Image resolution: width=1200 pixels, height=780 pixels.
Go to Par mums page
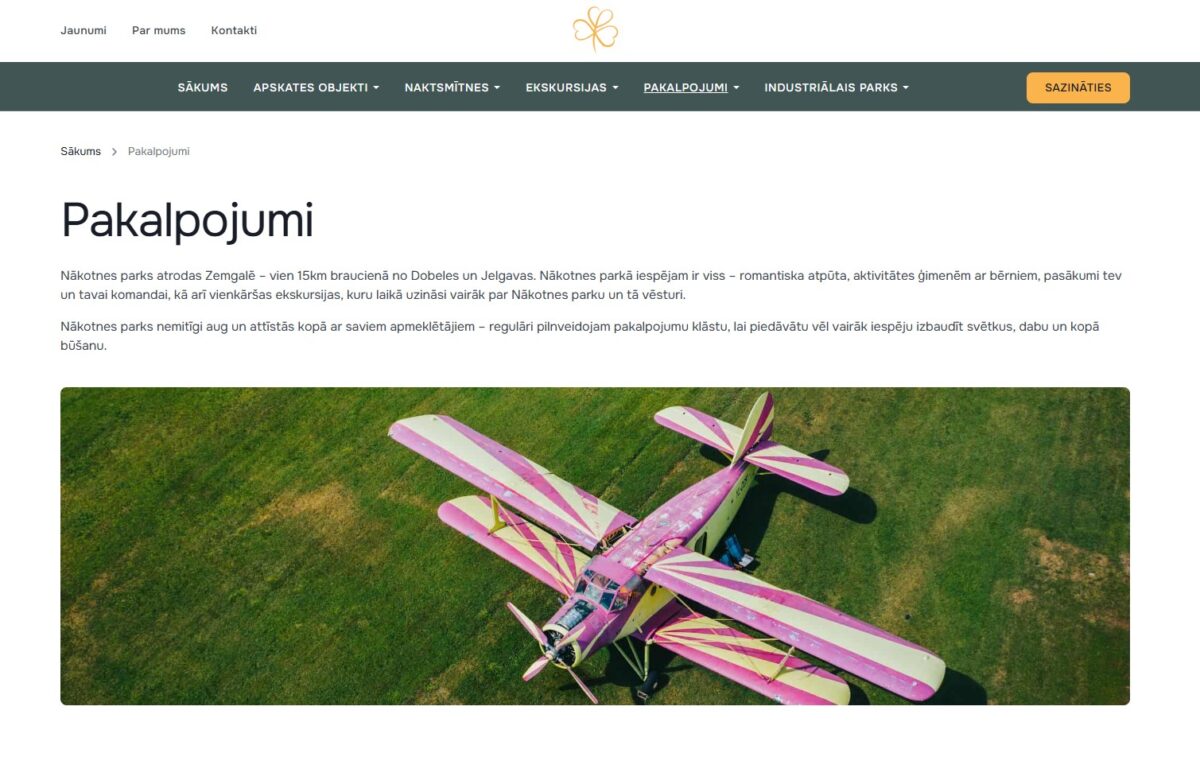[159, 30]
